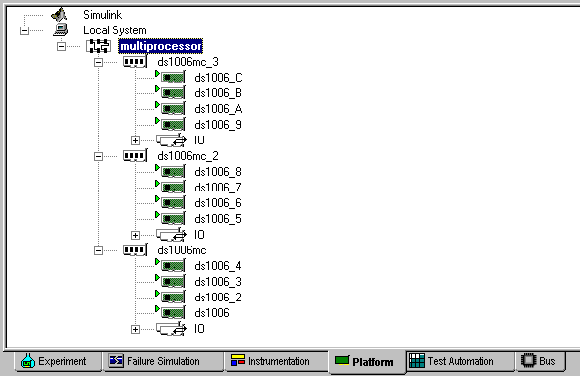This screenshot has height=376, width=580.
Task: Click the ds1006_7 board icon
Action: 170,187
